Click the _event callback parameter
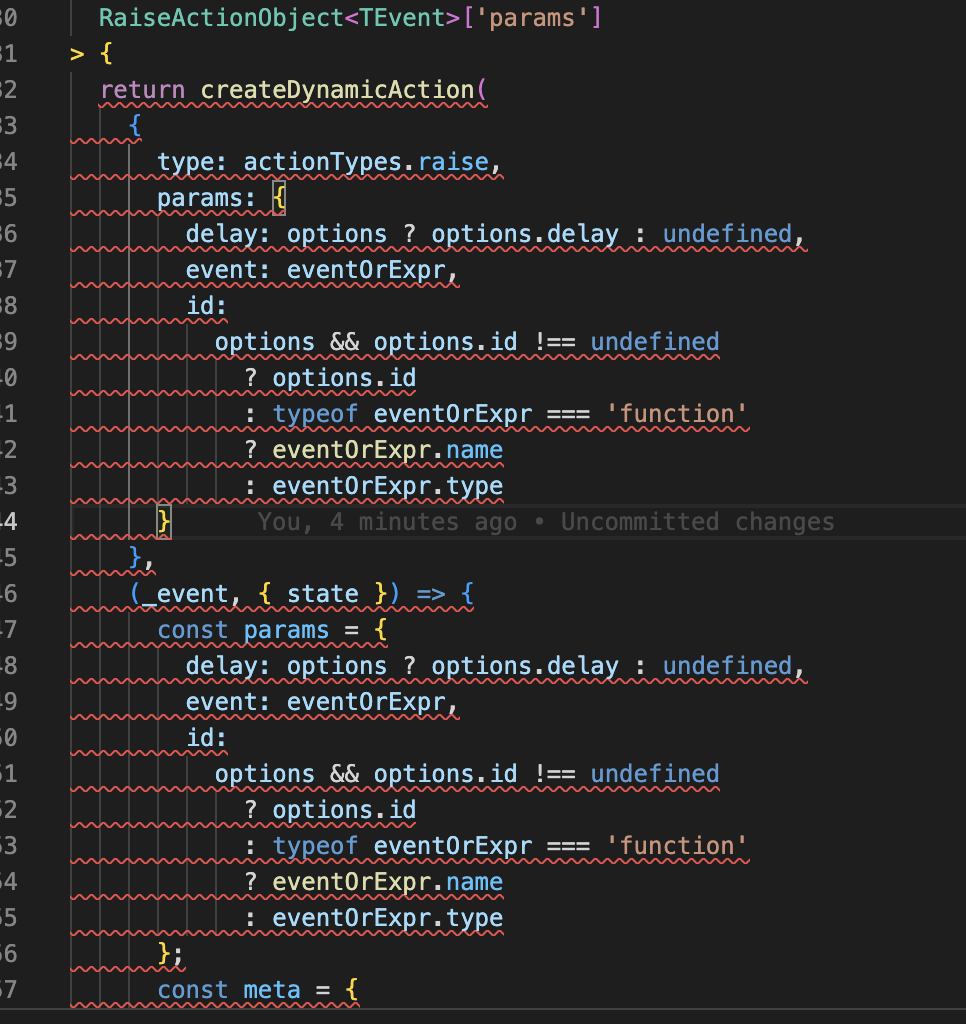 (185, 594)
